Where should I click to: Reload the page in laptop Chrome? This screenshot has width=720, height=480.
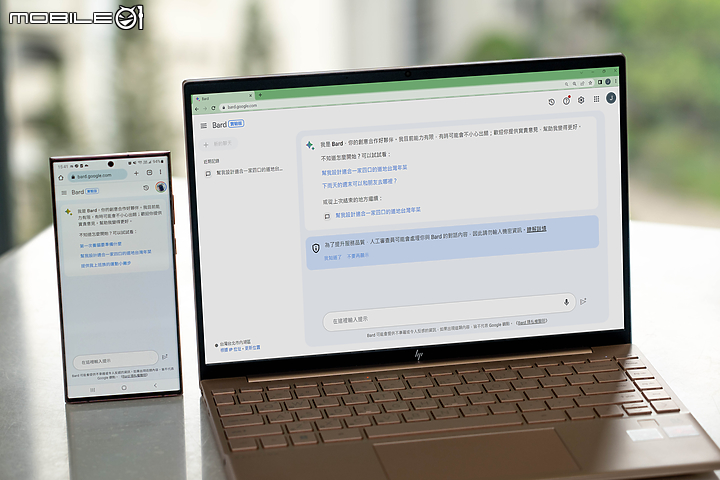pos(214,108)
